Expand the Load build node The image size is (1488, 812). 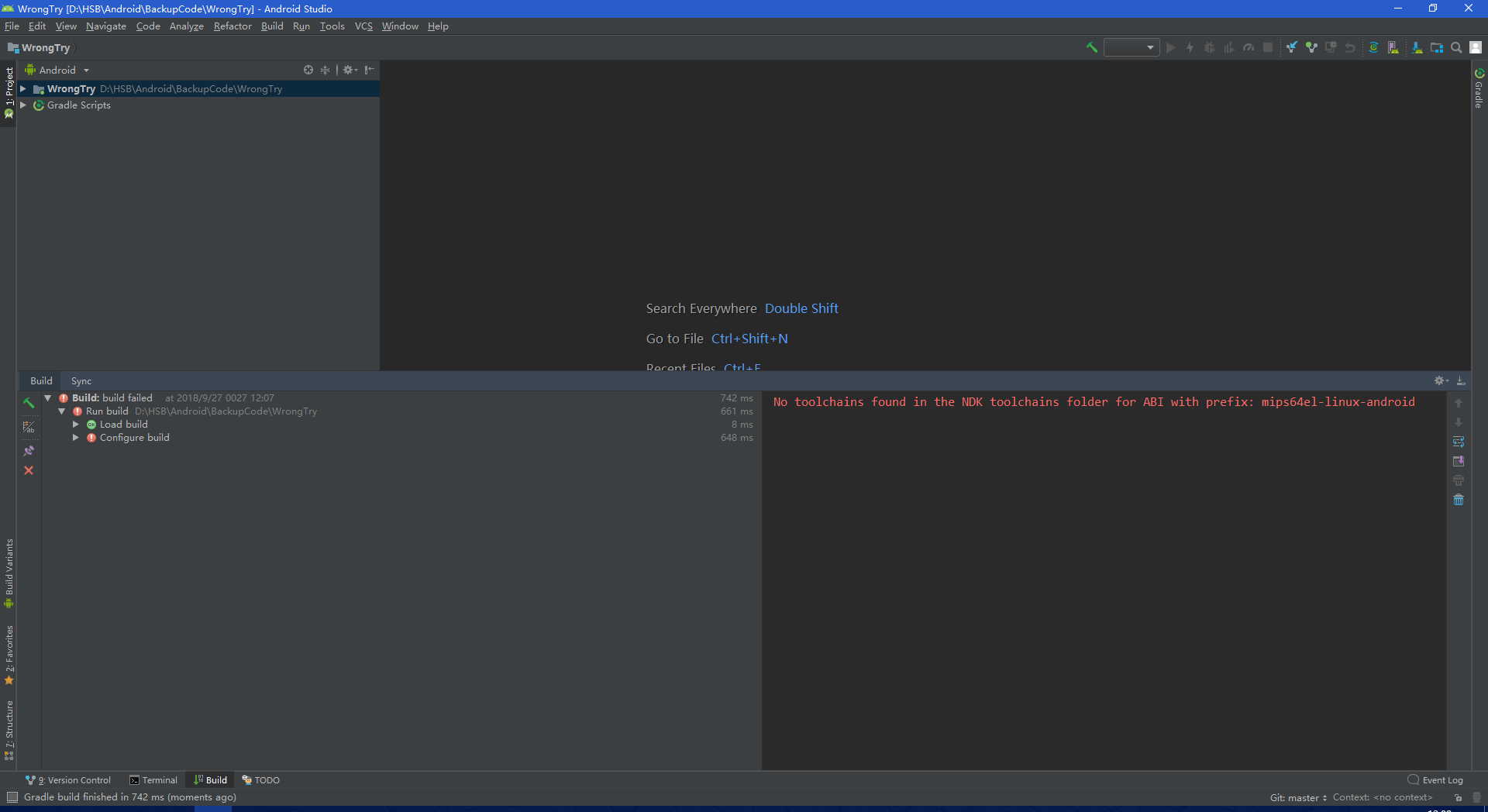click(x=76, y=425)
